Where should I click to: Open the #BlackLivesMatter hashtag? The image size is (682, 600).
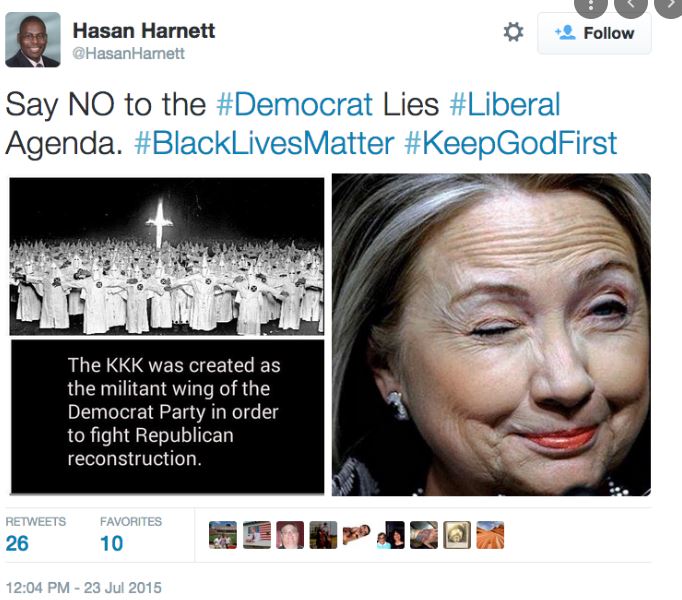[x=264, y=143]
